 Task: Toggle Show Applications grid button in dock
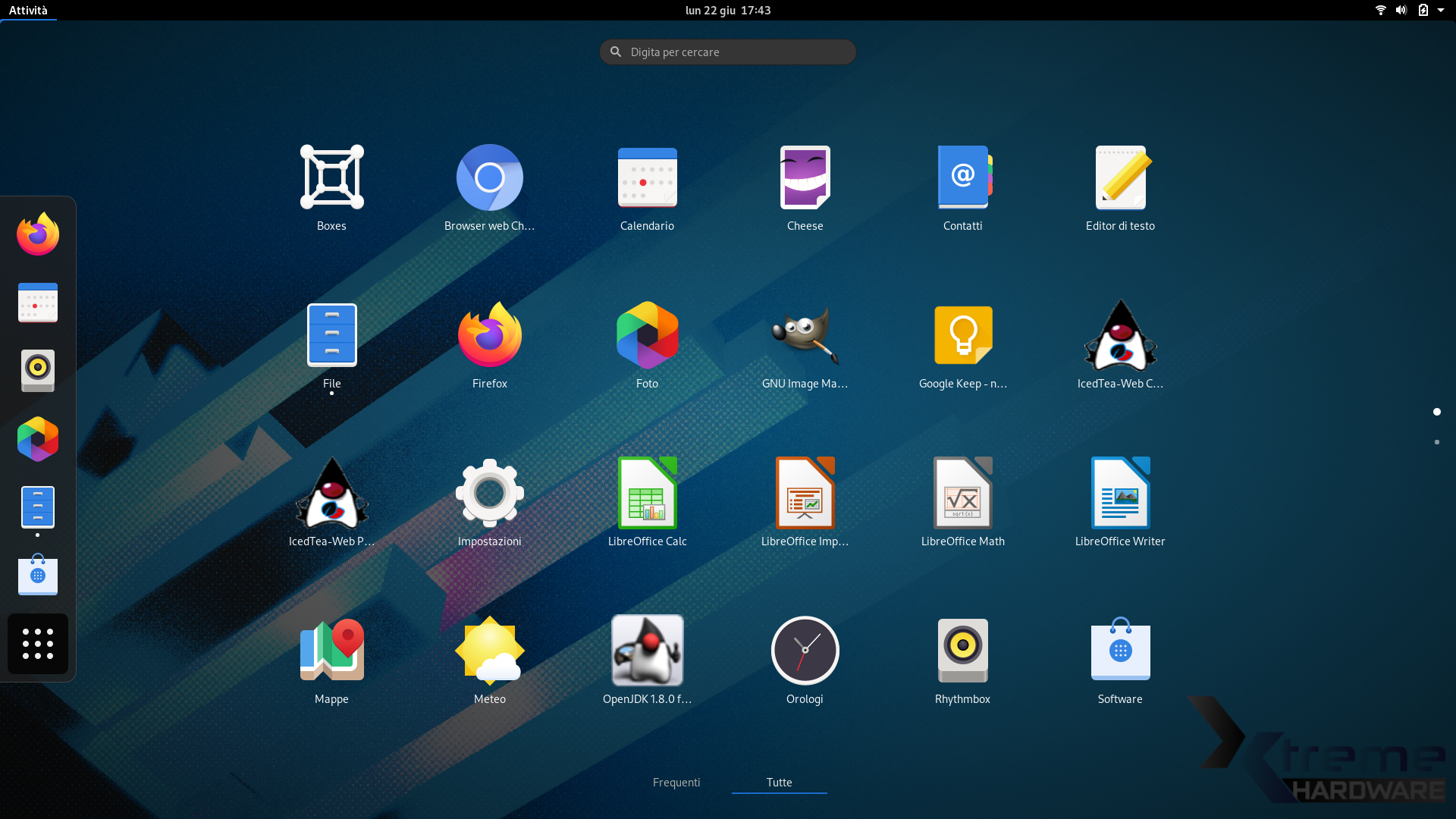[38, 644]
